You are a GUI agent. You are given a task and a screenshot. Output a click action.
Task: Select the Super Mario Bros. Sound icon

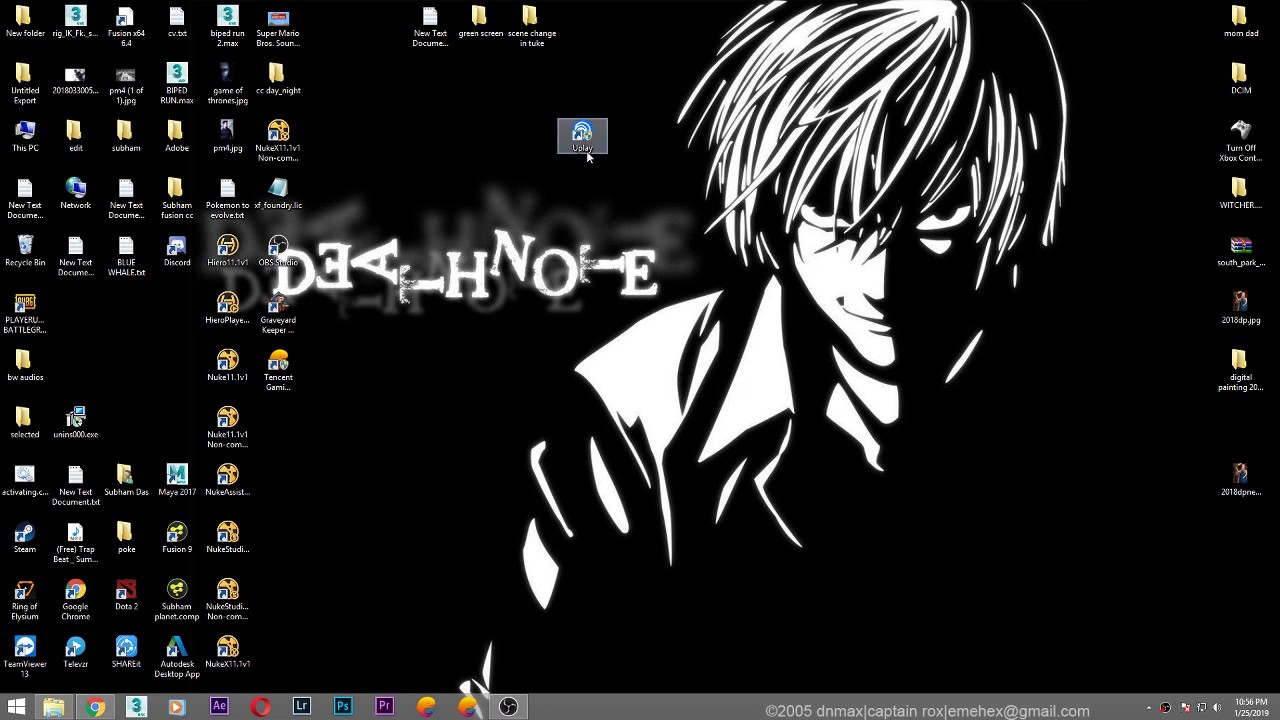[x=278, y=26]
